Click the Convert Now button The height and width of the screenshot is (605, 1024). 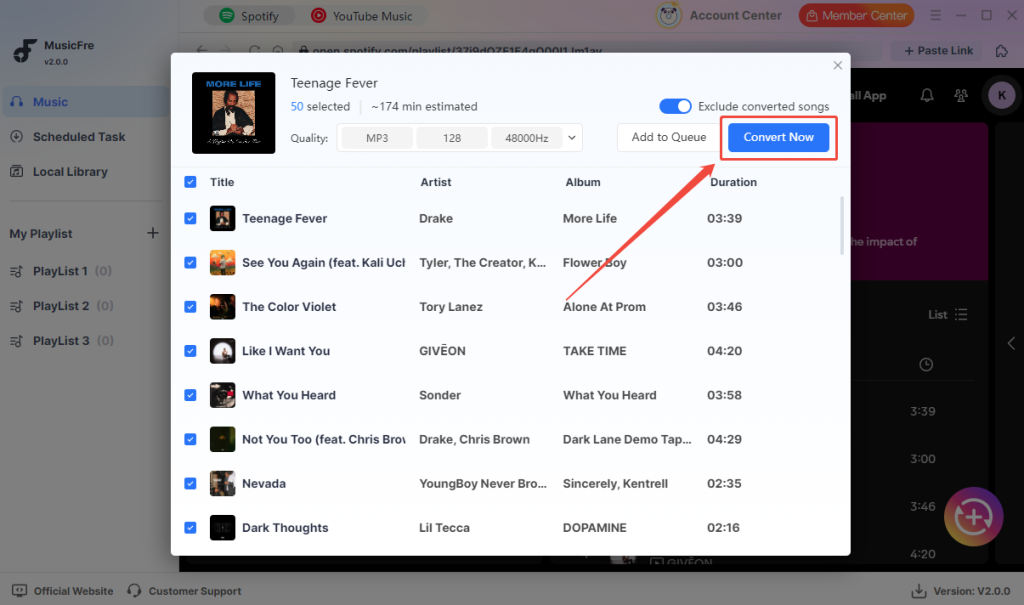[778, 137]
